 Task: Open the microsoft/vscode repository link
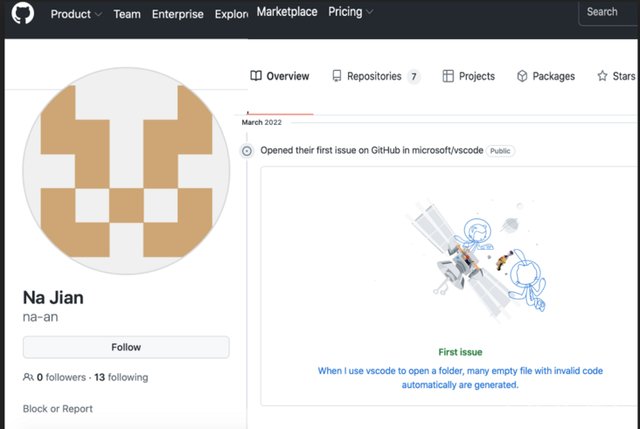(447, 150)
